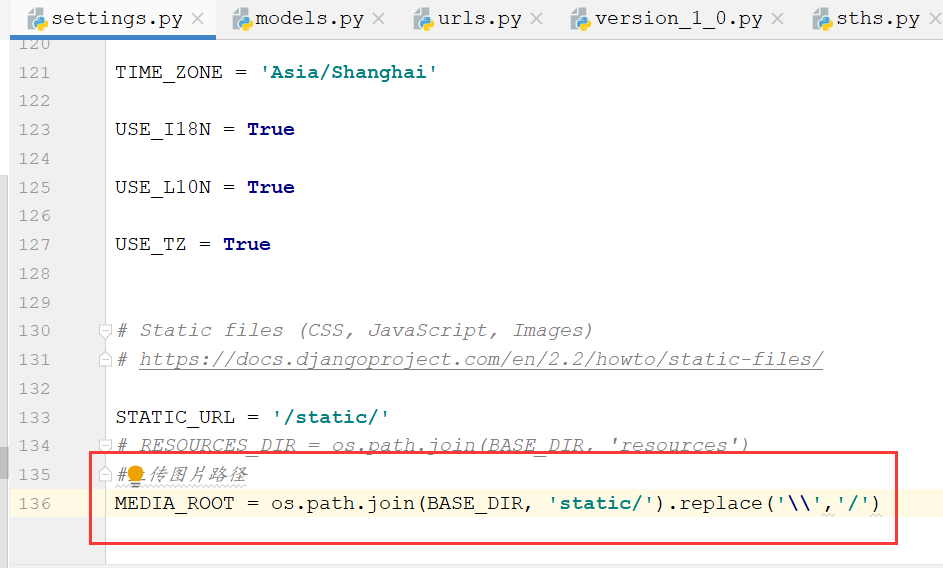The height and width of the screenshot is (568, 943).
Task: Click the USE_L10N variable name
Action: click(163, 188)
